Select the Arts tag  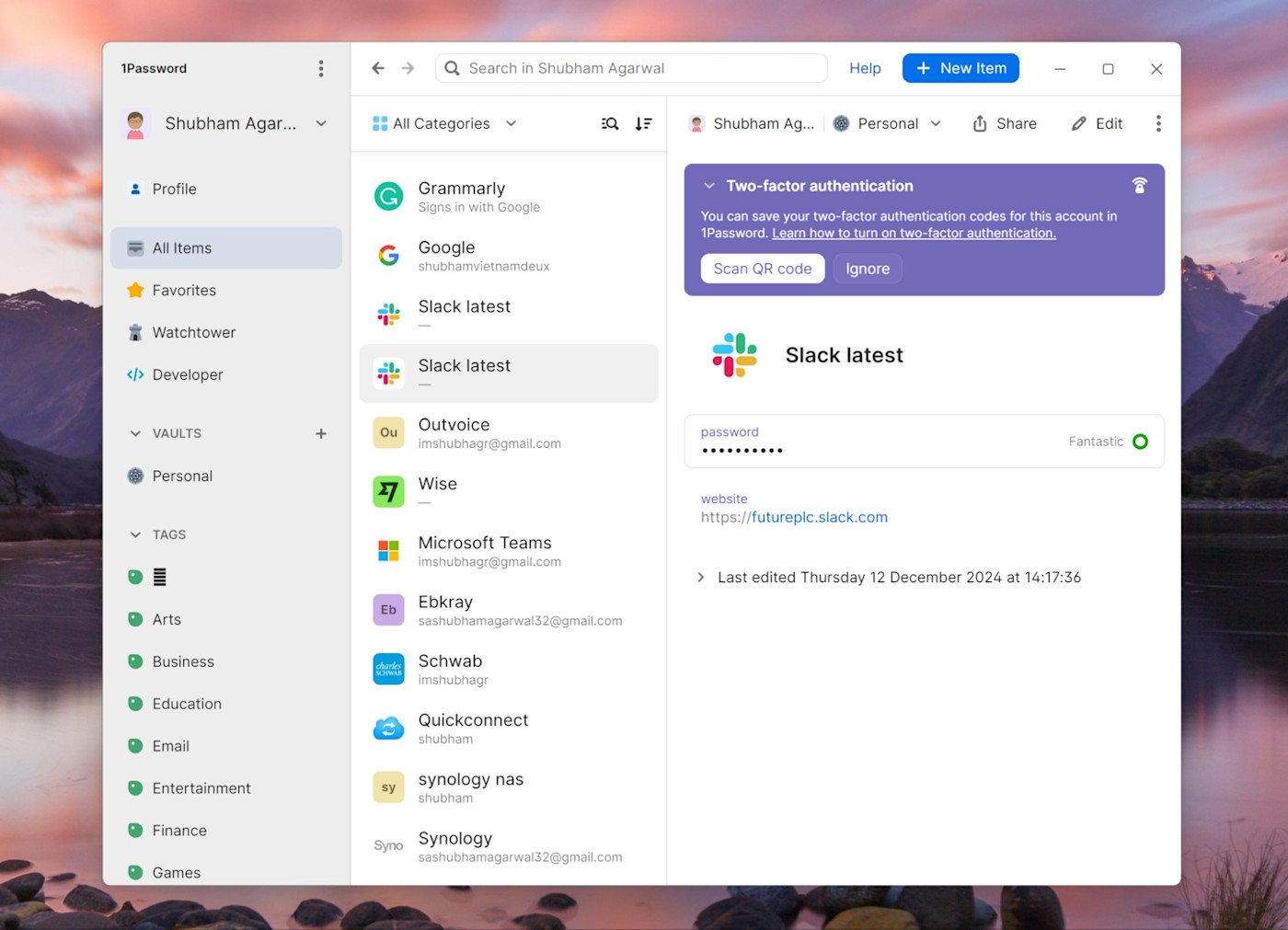tap(226, 619)
